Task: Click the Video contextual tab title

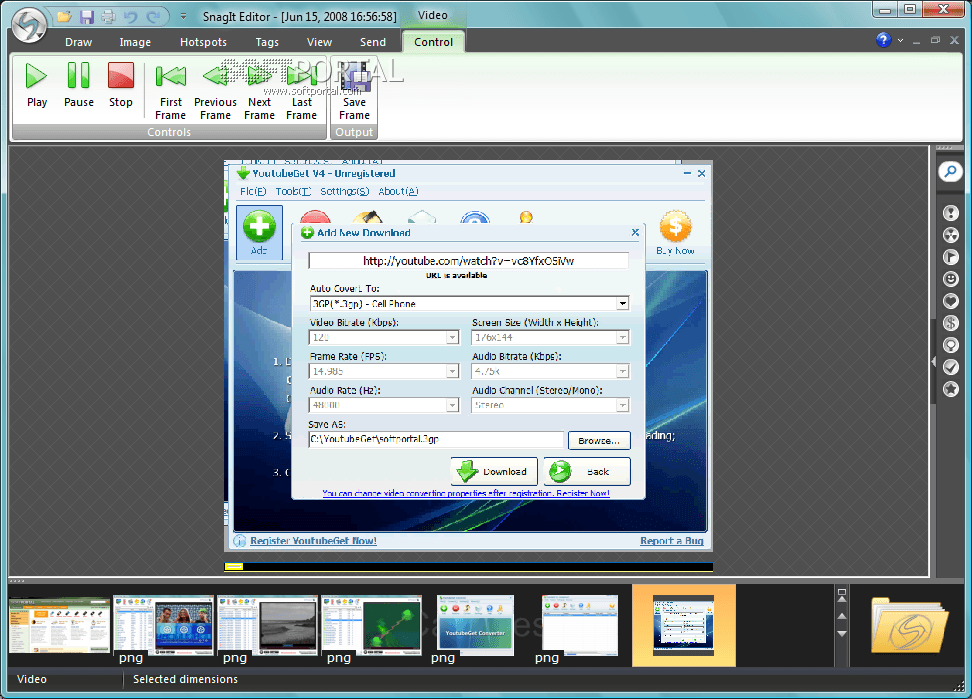Action: point(432,15)
